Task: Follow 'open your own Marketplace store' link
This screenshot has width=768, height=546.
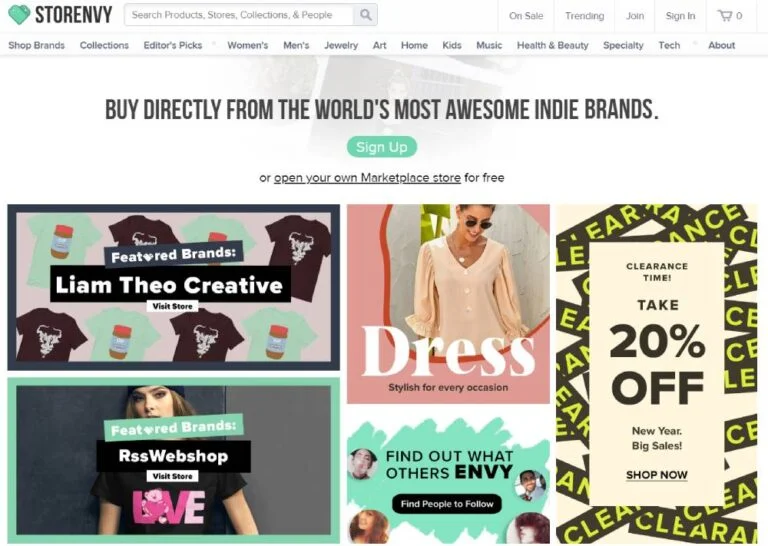Action: (x=367, y=177)
